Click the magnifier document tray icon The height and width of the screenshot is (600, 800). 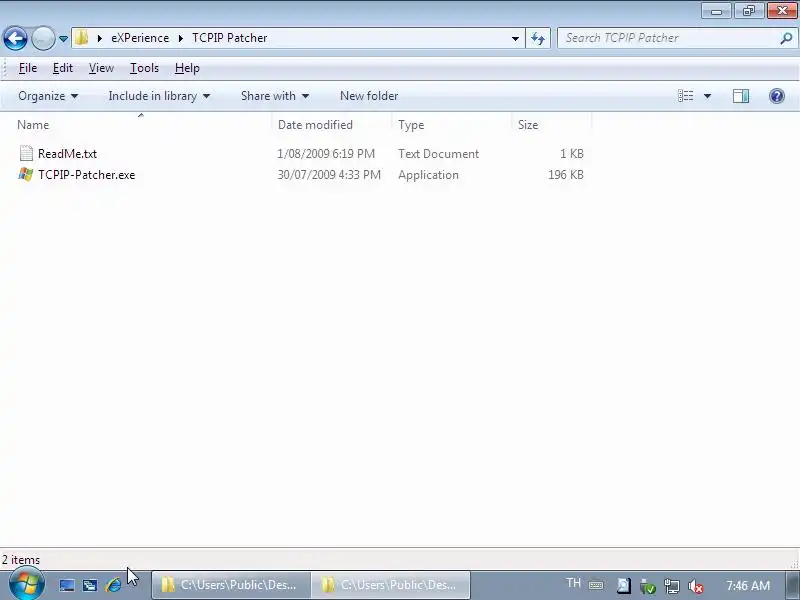tap(623, 585)
